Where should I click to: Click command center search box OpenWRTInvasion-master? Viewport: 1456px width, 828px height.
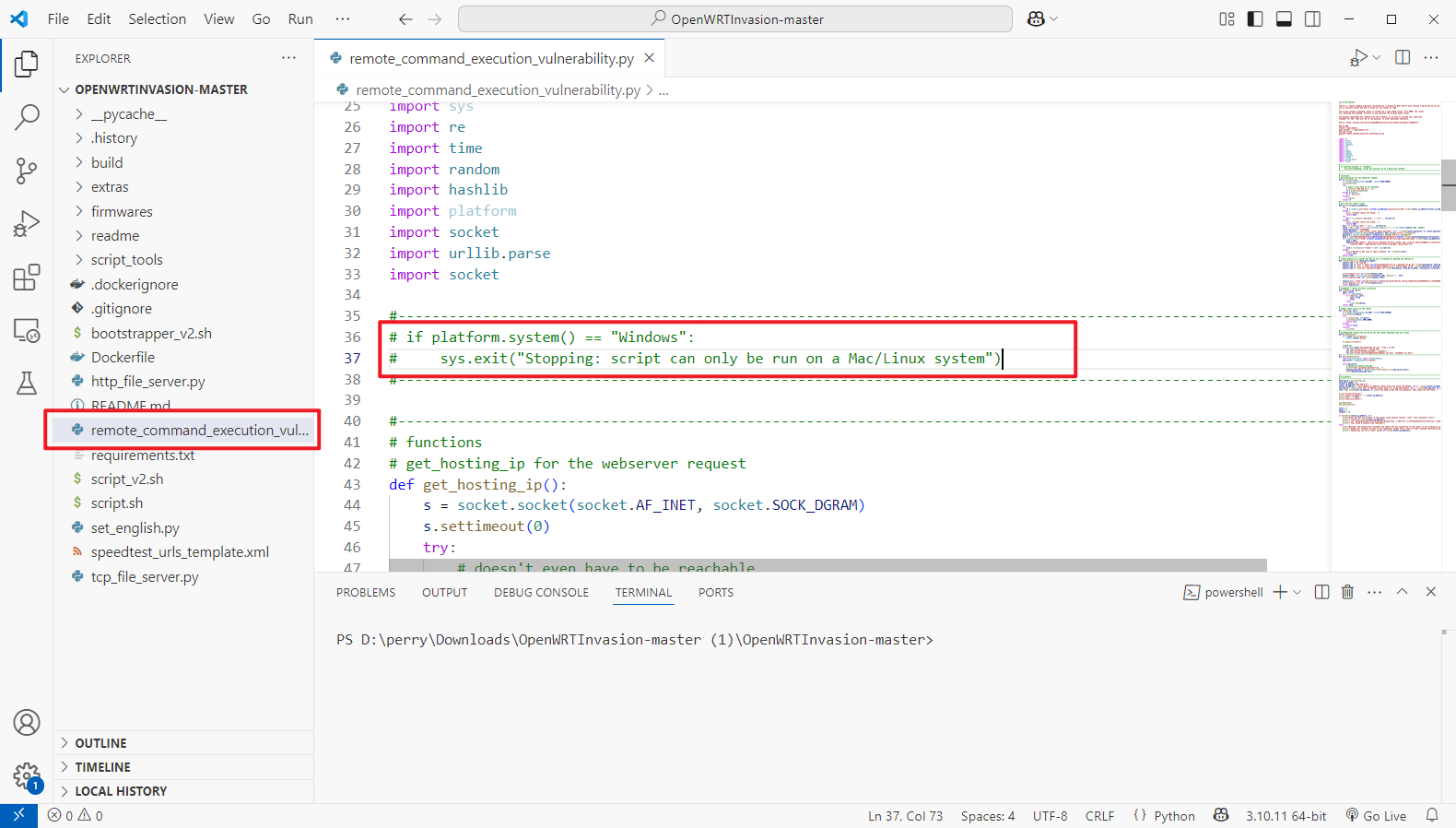(x=734, y=18)
